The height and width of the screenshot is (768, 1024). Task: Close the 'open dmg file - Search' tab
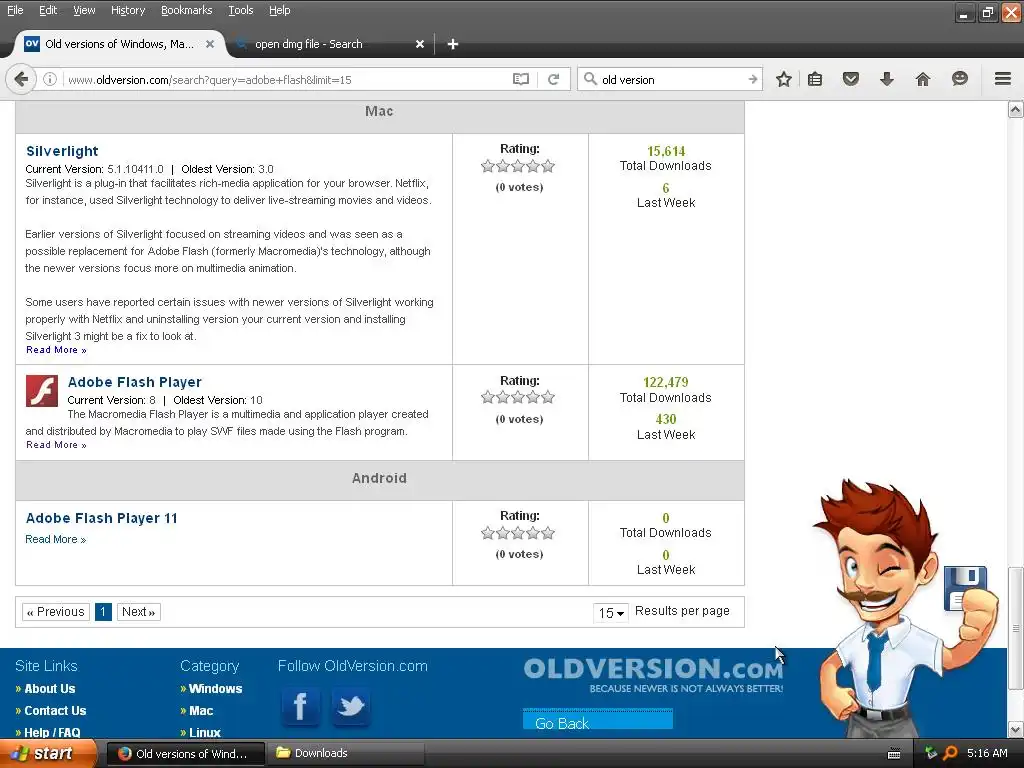(x=420, y=44)
